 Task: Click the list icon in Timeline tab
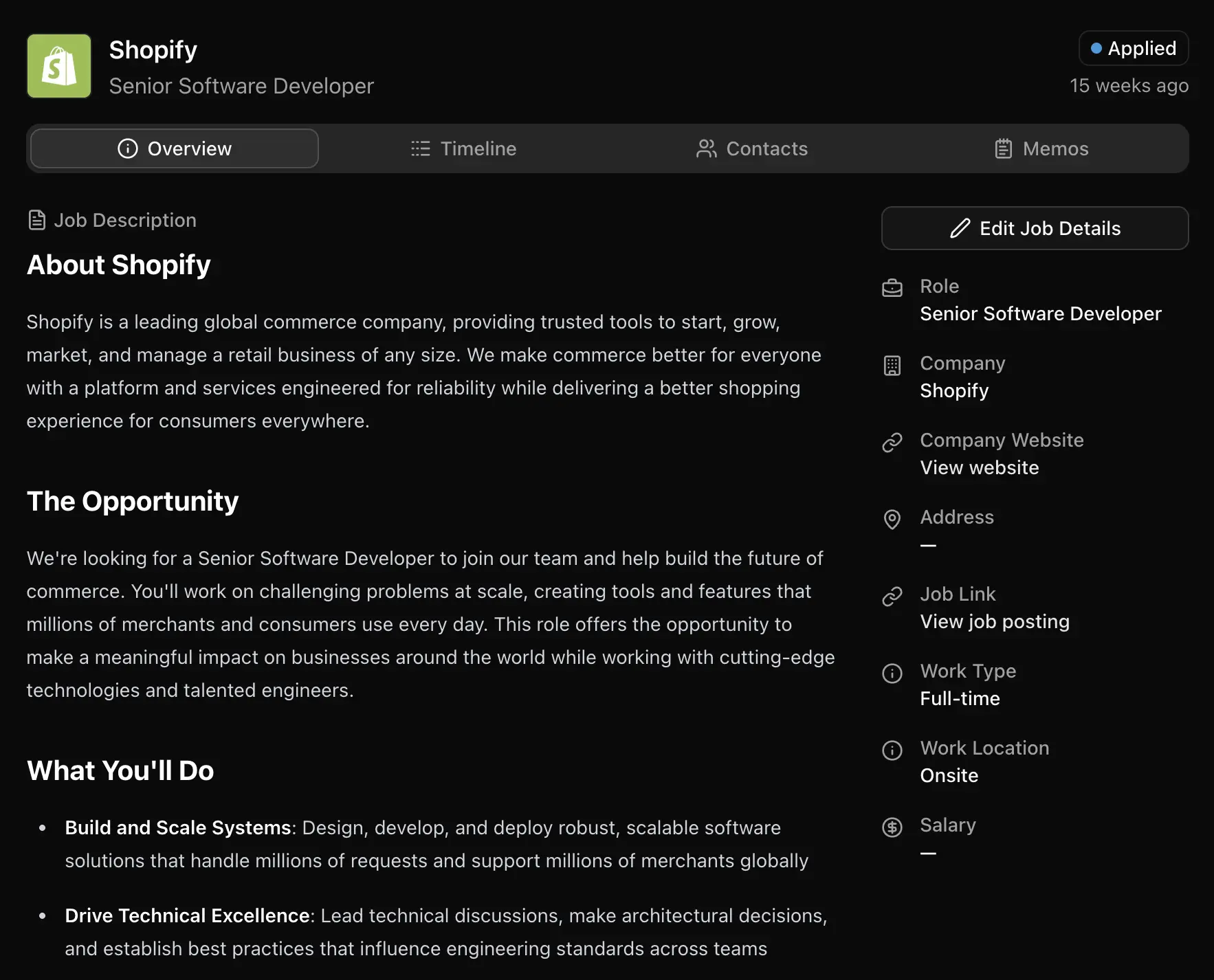pyautogui.click(x=421, y=148)
